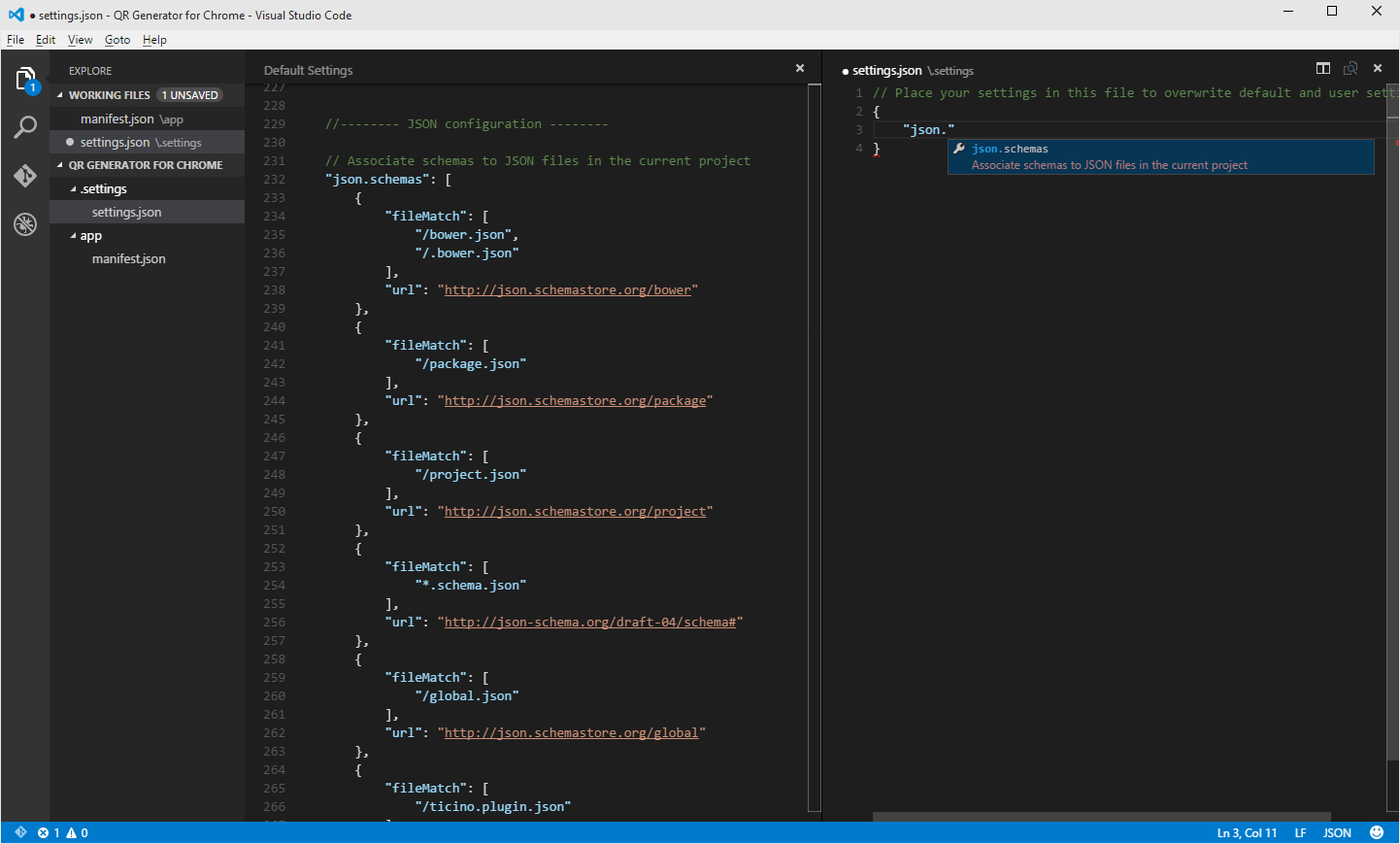Open the Goto menu
Image resolution: width=1400 pixels, height=844 pixels.
click(117, 40)
